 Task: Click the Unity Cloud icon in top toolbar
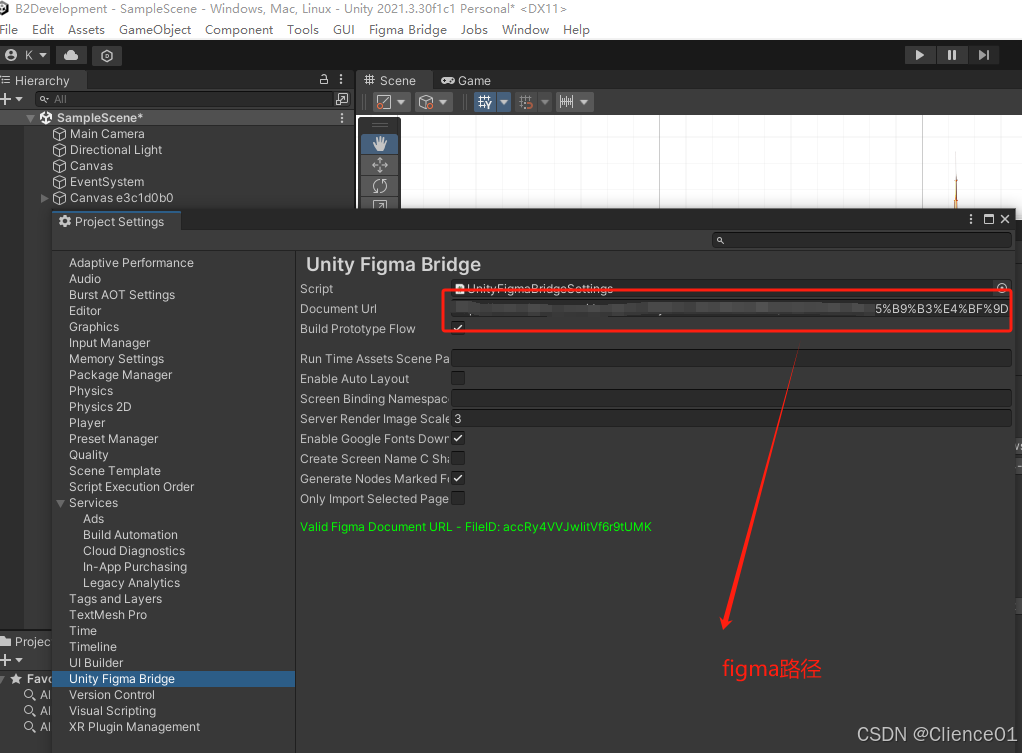(x=70, y=55)
